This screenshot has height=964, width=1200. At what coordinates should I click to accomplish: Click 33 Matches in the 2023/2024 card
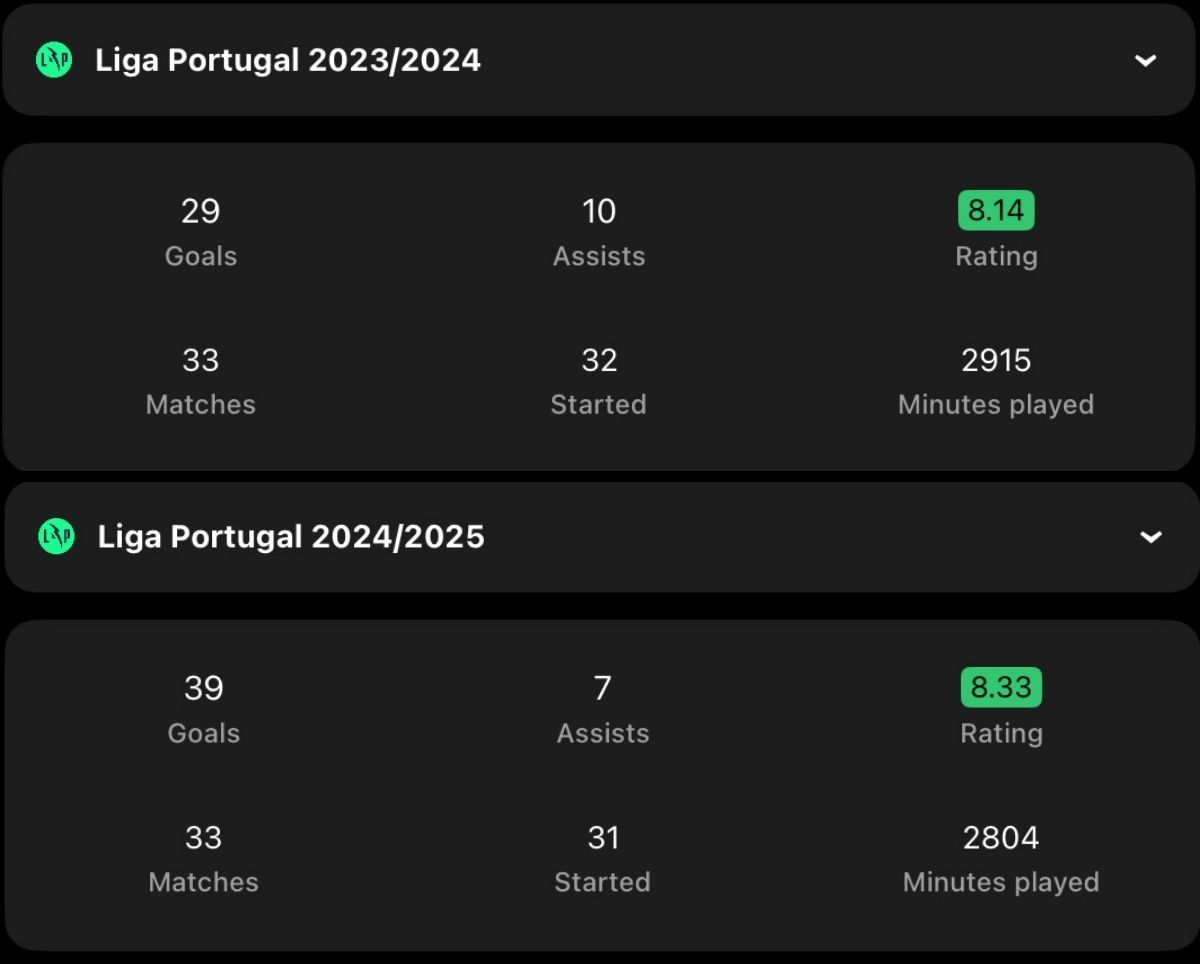201,381
